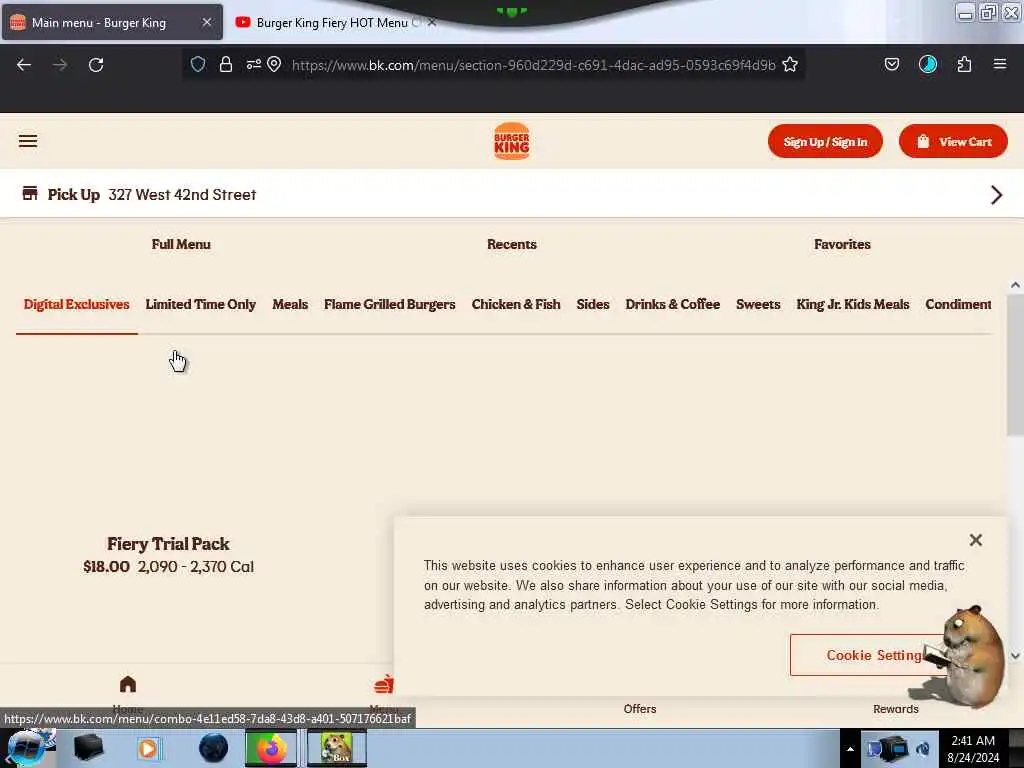Select the Flame Grilled Burgers category
1024x768 pixels.
click(389, 304)
